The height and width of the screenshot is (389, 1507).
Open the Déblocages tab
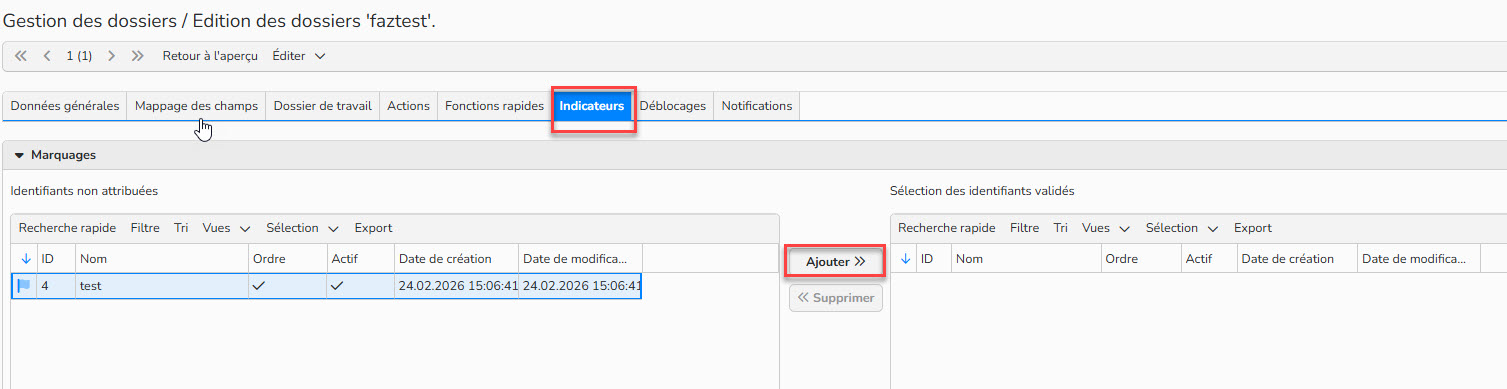(x=673, y=106)
